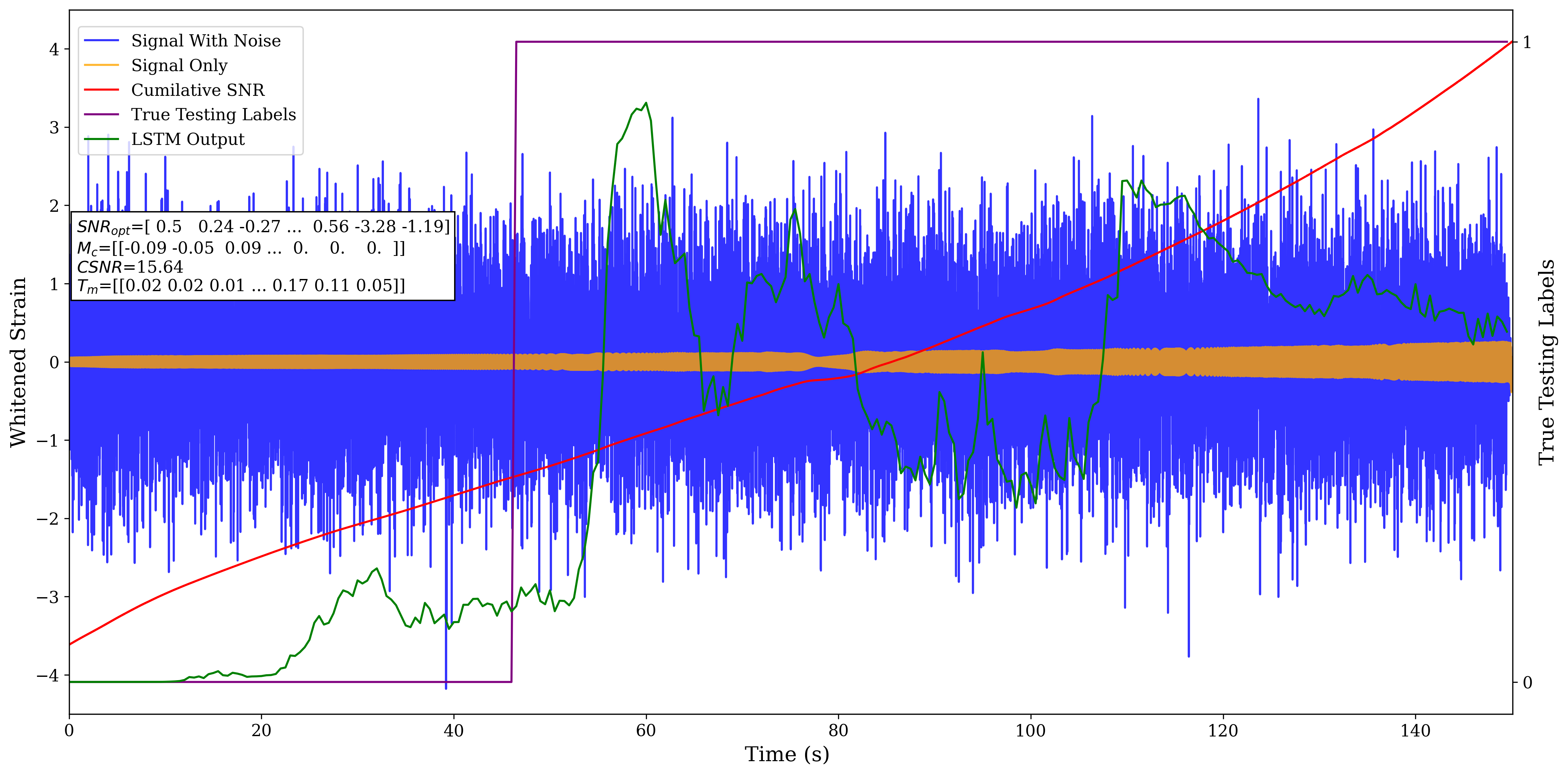The width and height of the screenshot is (1568, 775).
Task: Click the 'Time (s)' x-axis label
Action: click(x=786, y=754)
